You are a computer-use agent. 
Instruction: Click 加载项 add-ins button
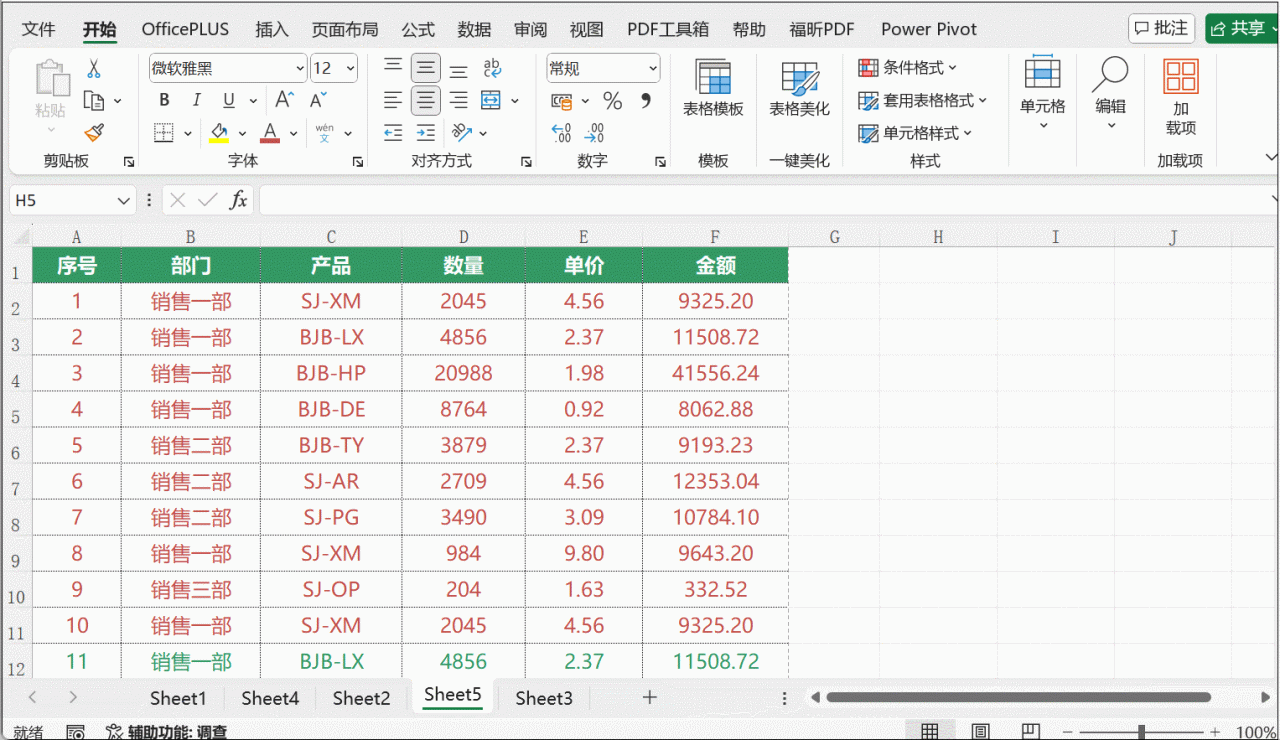point(1181,96)
